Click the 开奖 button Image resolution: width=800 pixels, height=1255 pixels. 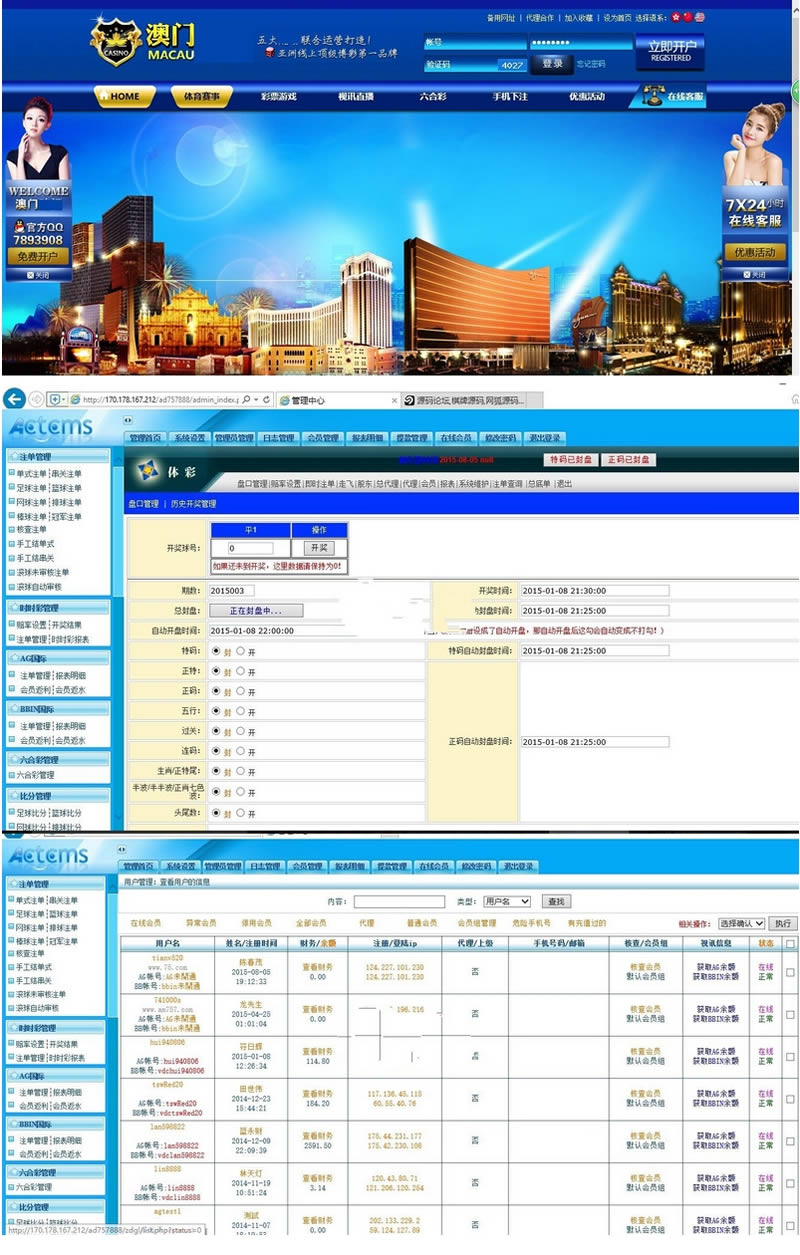[318, 548]
